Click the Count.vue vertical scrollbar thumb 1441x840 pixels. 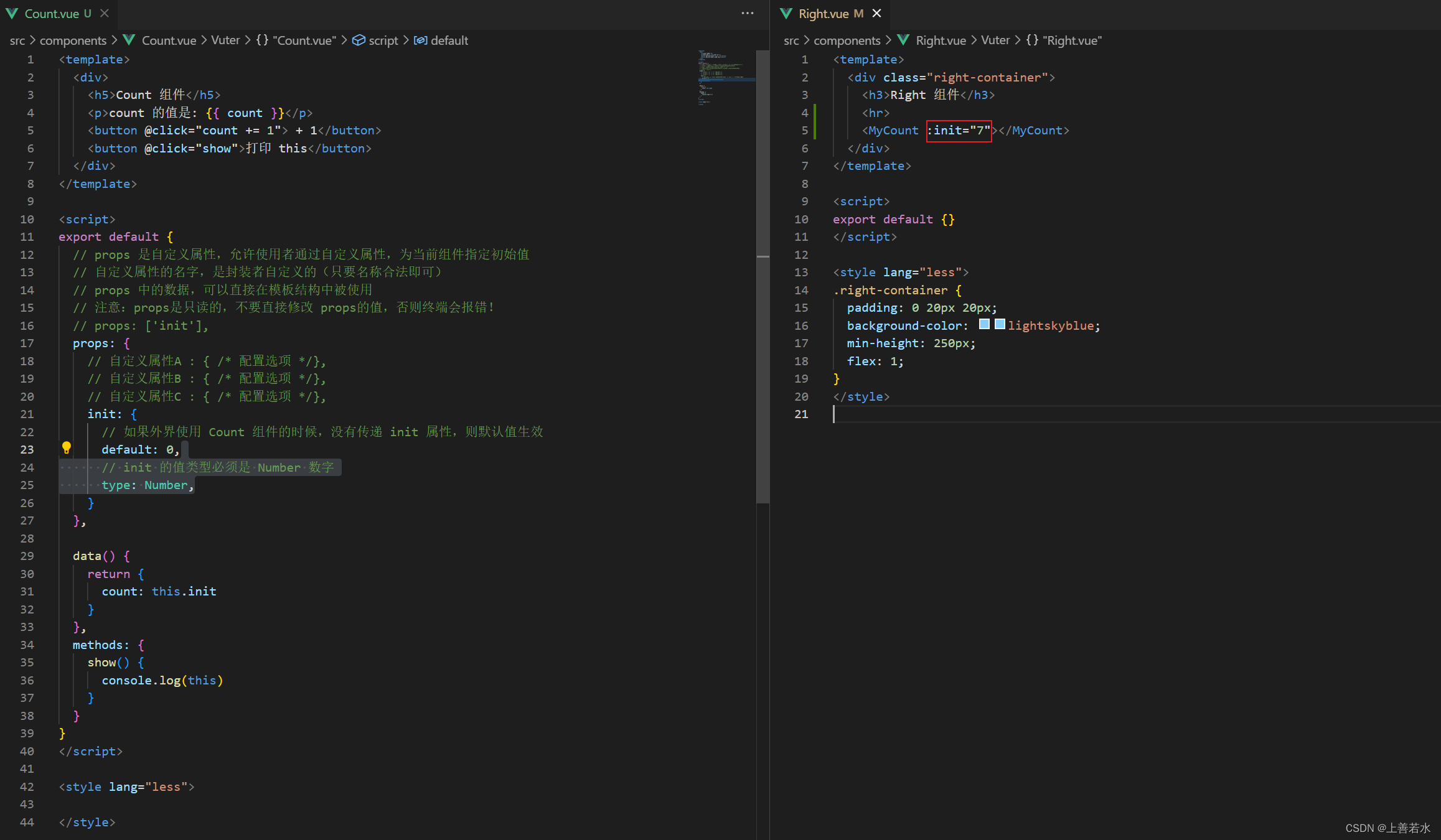[763, 277]
